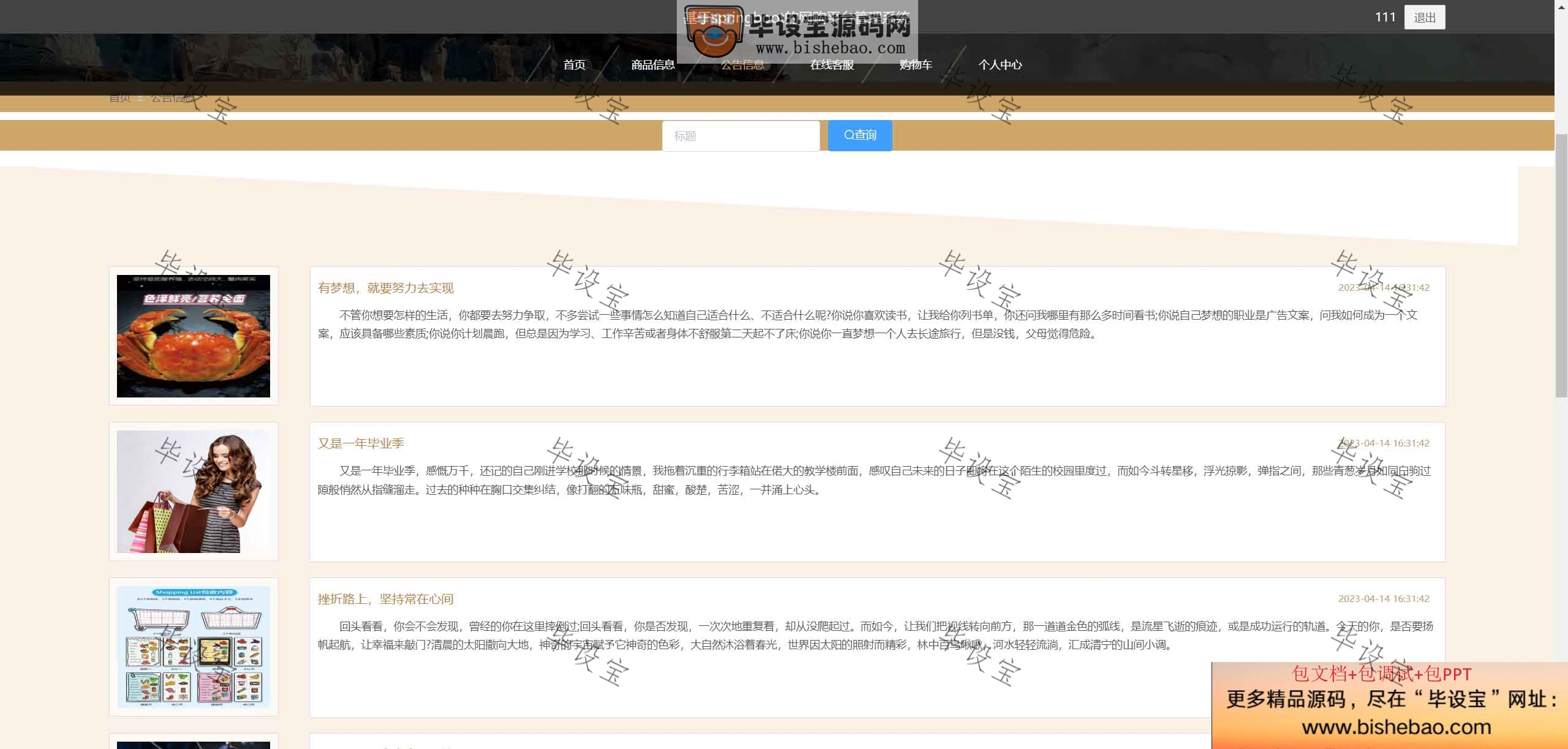Click the 退出 logout button
This screenshot has height=749, width=1568.
point(1425,17)
